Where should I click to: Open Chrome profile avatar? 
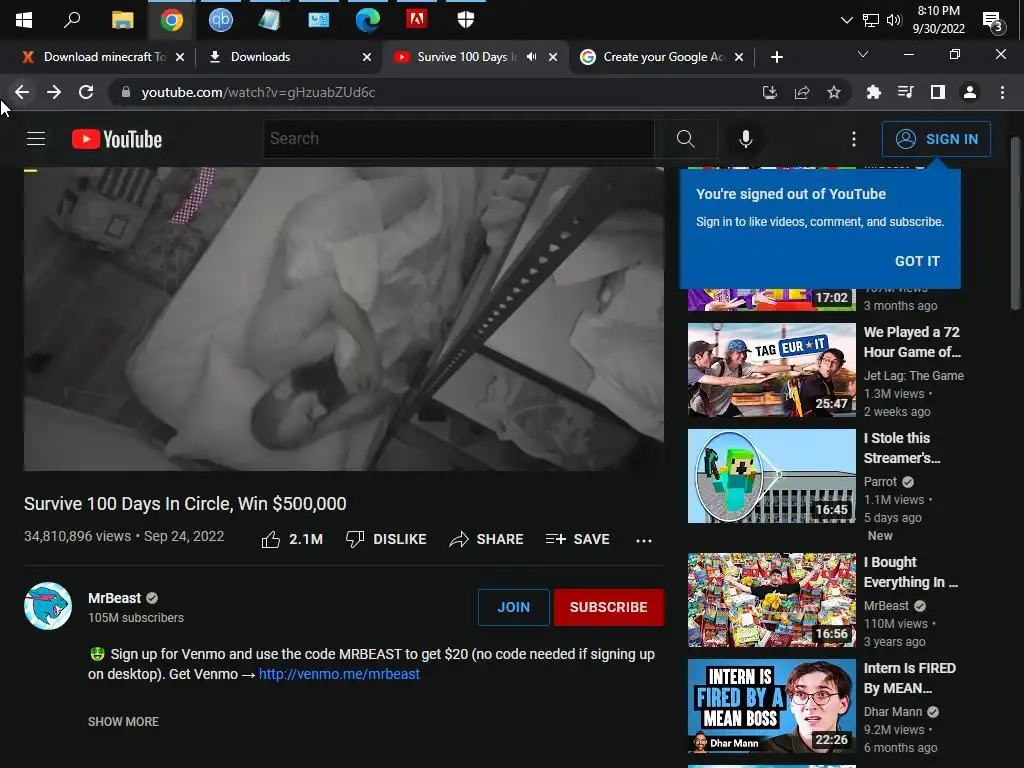point(970,92)
